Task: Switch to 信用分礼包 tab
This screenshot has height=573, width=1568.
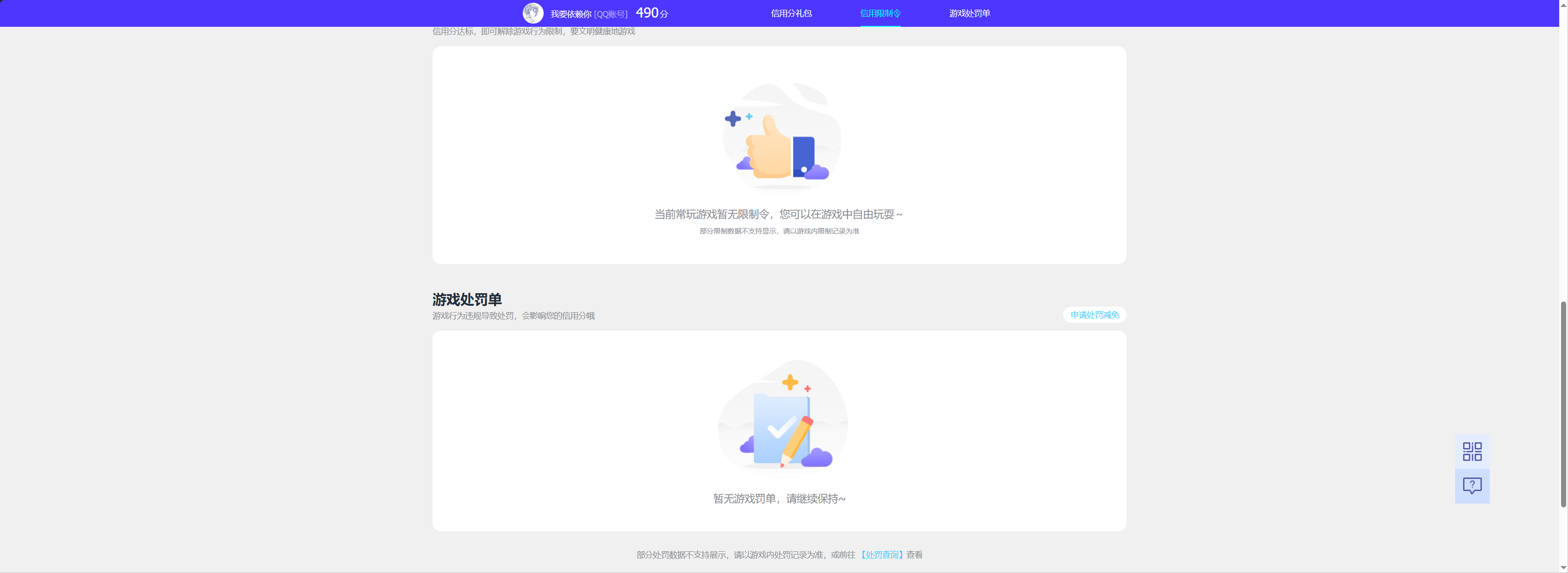Action: [791, 13]
